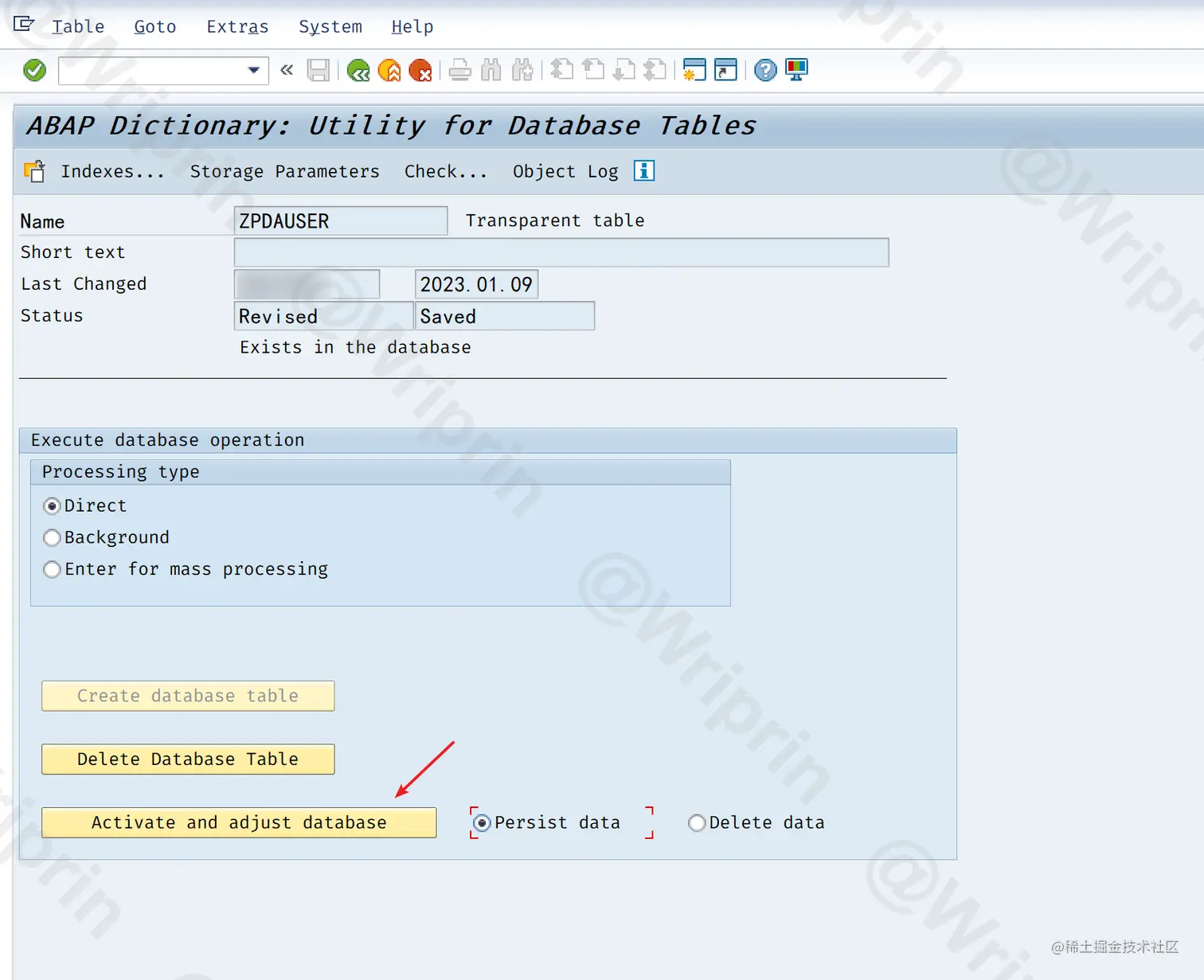Open the System menu
The width and height of the screenshot is (1204, 980).
[330, 26]
